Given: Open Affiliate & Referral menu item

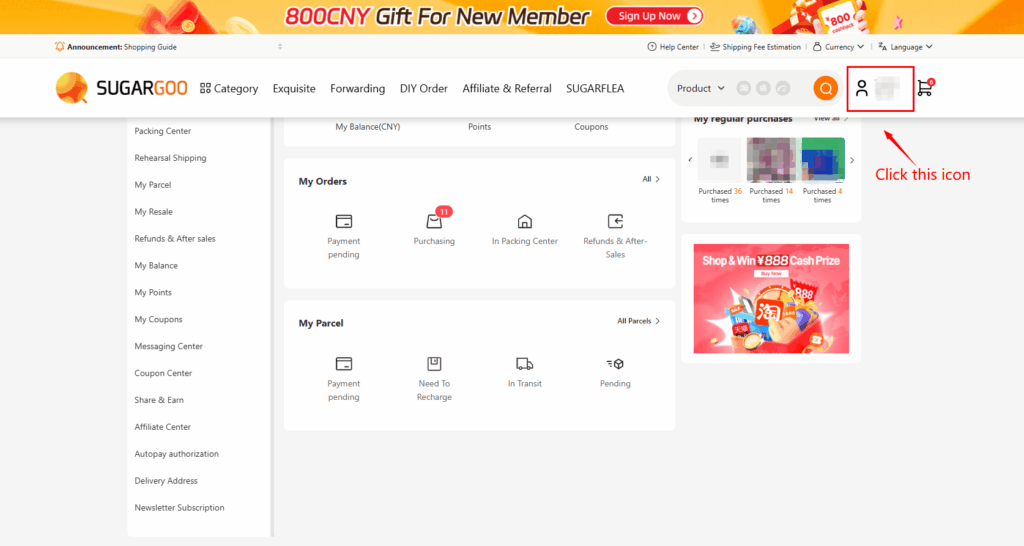Looking at the screenshot, I should (507, 88).
